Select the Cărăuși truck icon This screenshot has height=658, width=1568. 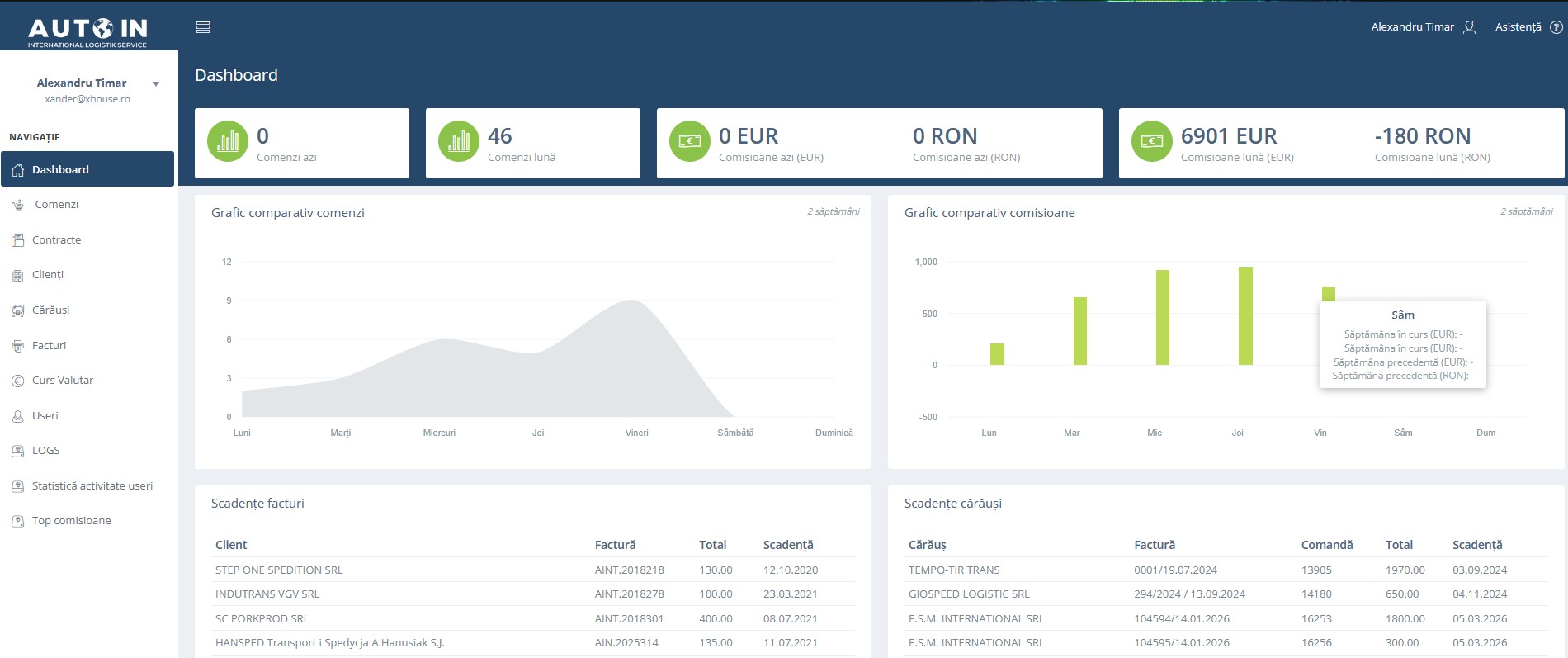pyautogui.click(x=18, y=310)
